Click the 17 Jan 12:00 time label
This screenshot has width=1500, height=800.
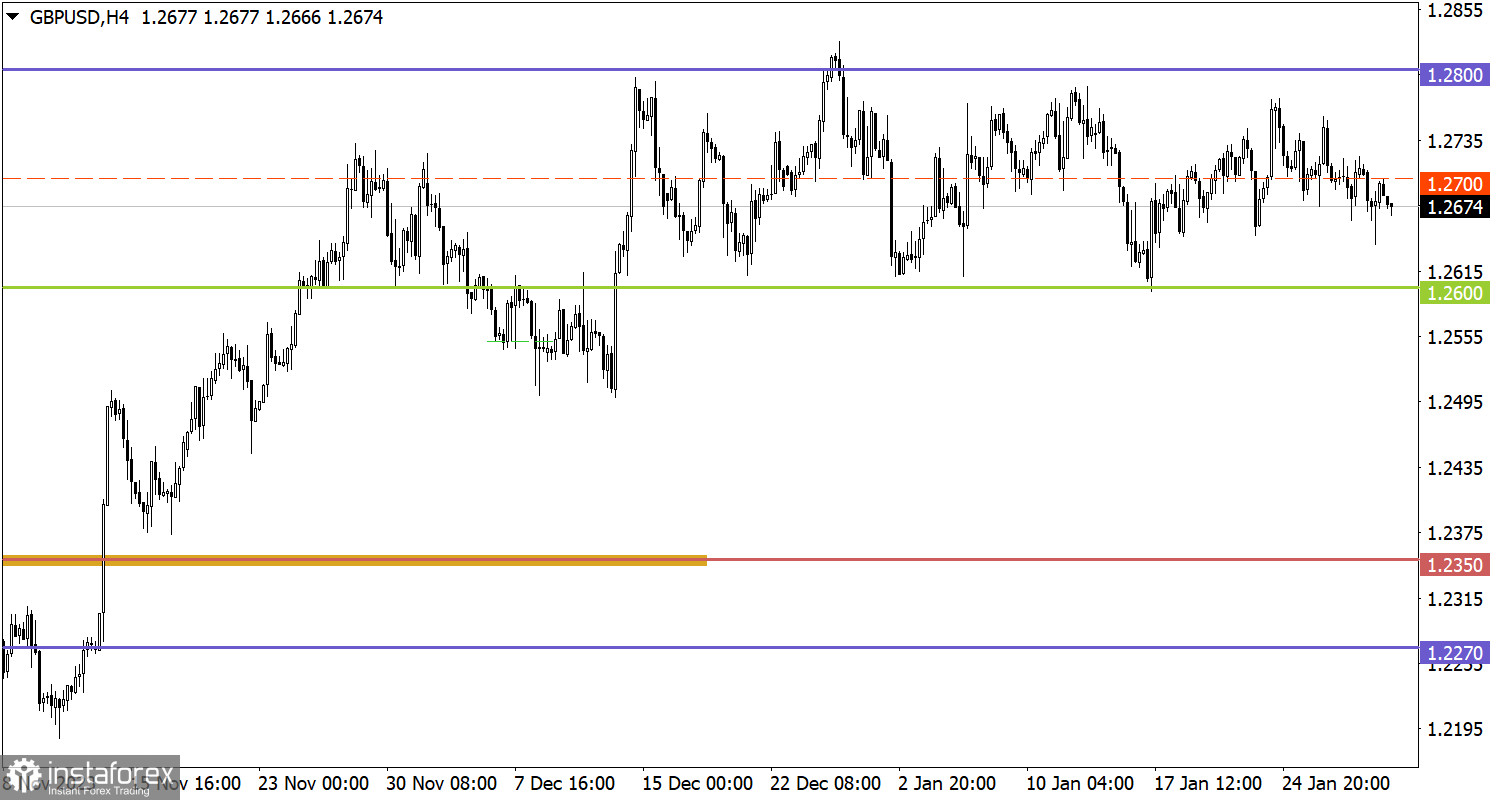tap(1209, 782)
